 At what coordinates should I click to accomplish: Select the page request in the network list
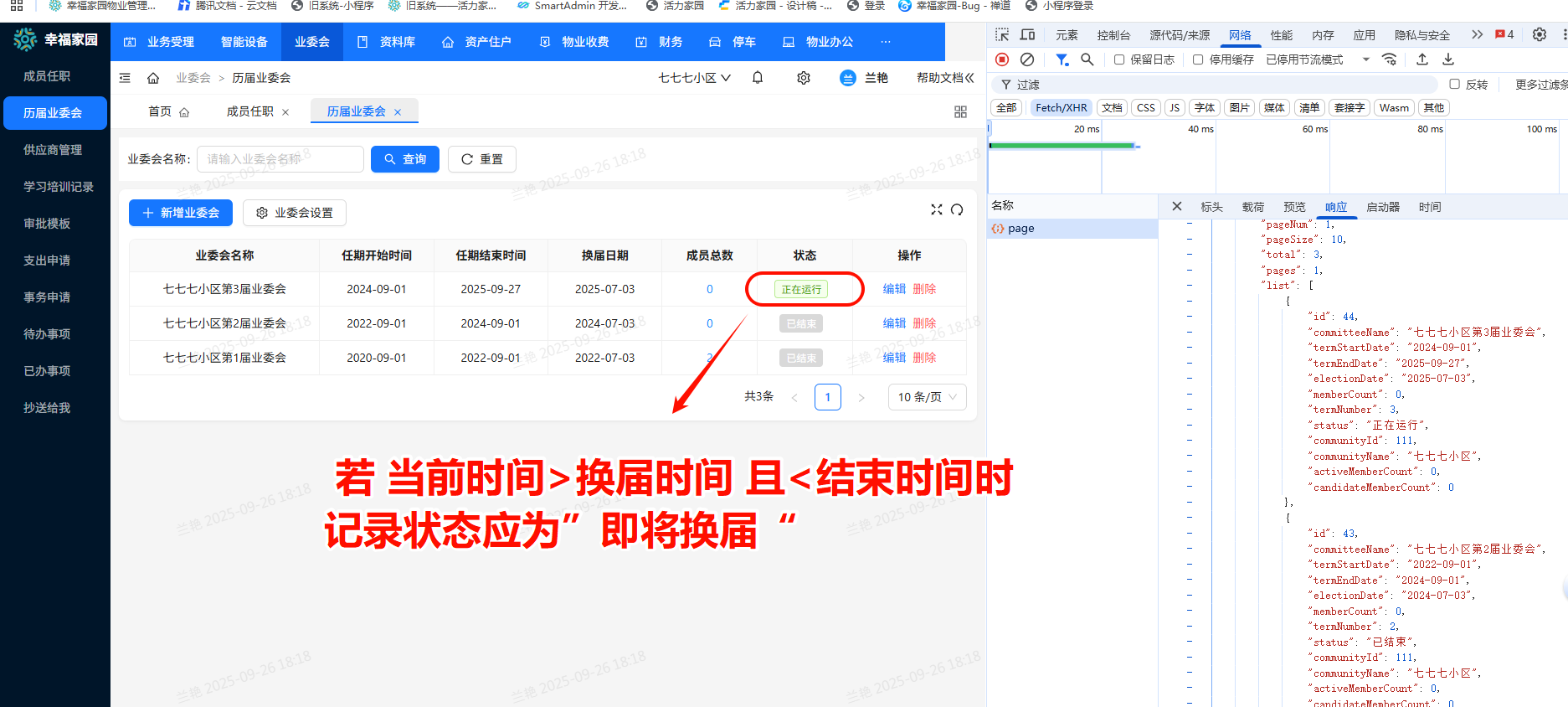pos(1072,229)
